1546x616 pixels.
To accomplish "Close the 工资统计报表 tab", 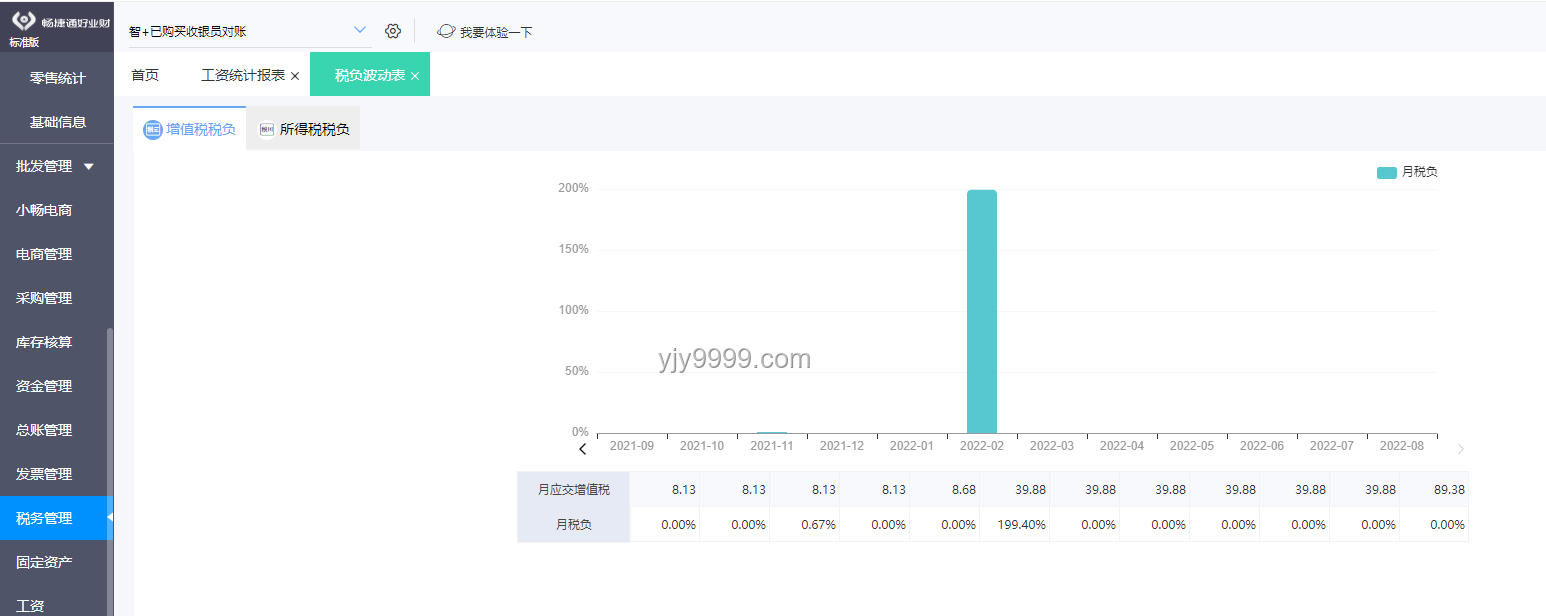I will [295, 76].
